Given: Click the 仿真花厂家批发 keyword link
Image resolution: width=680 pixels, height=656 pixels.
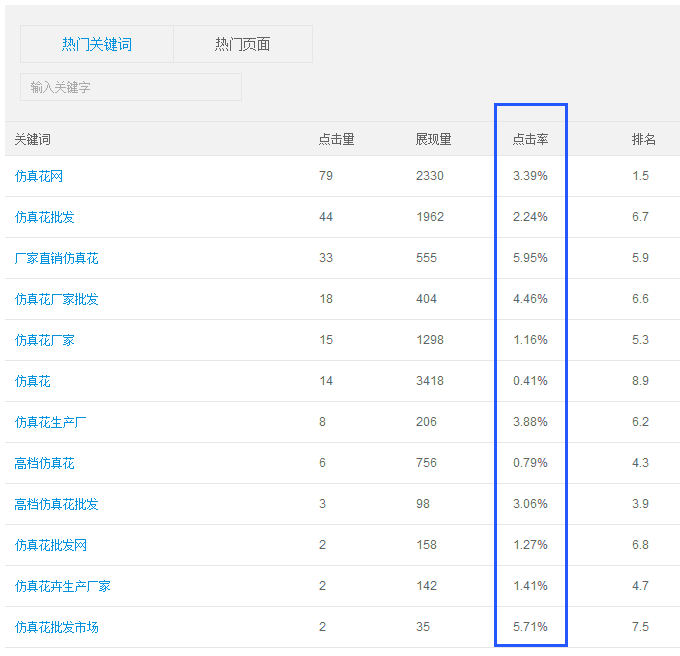Looking at the screenshot, I should point(57,299).
